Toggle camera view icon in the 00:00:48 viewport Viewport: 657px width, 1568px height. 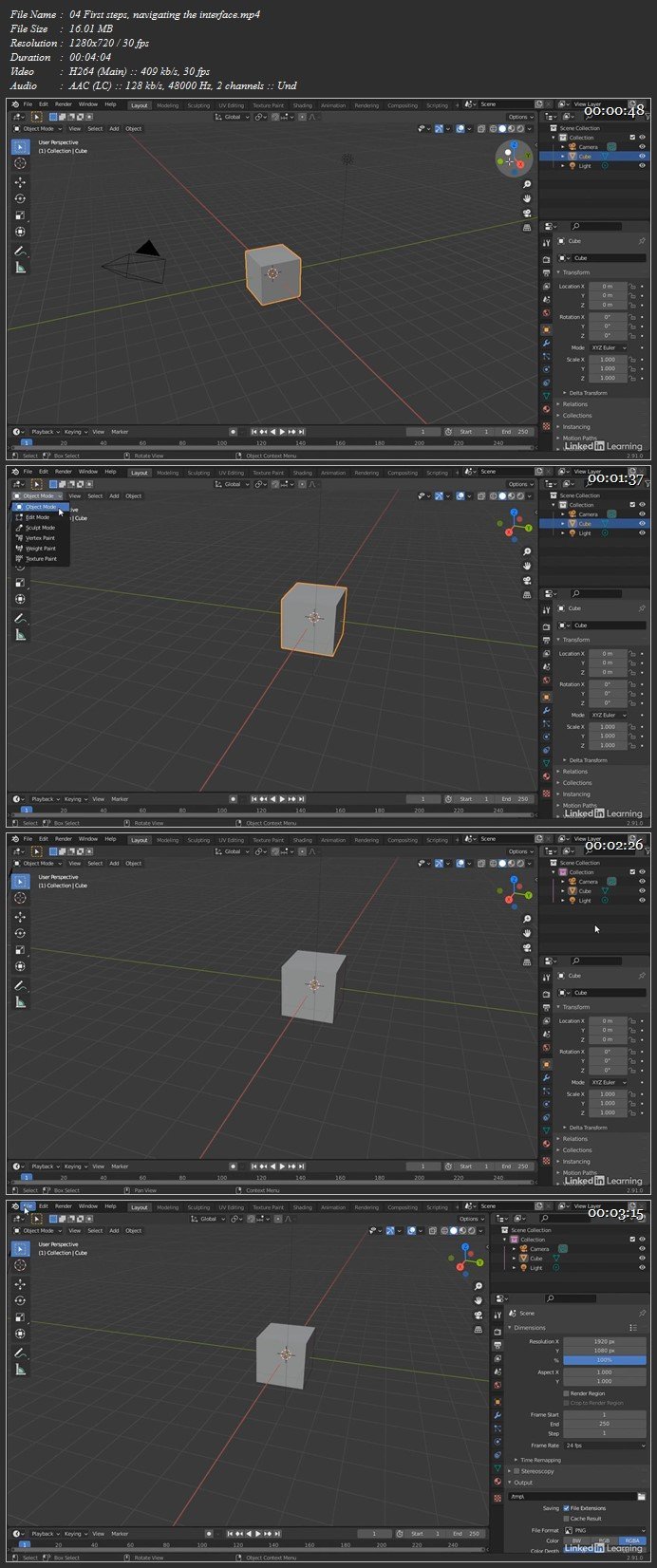point(527,213)
